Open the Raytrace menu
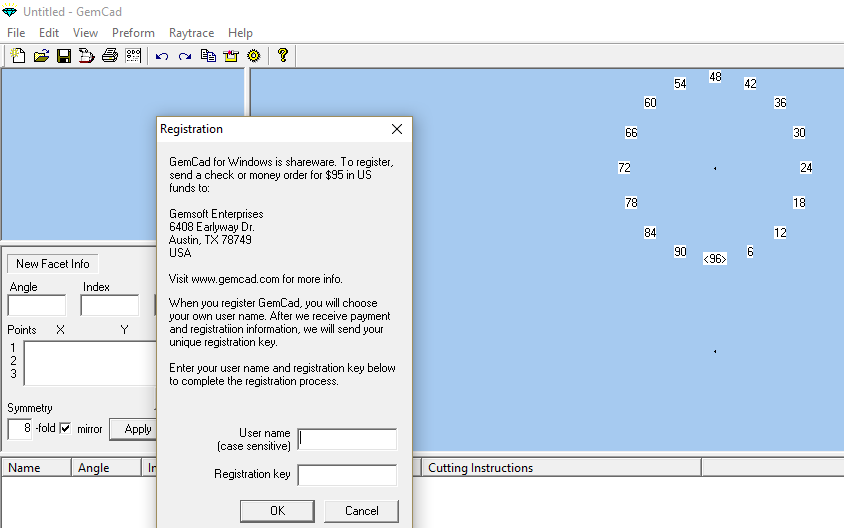This screenshot has height=528, width=844. [x=191, y=33]
